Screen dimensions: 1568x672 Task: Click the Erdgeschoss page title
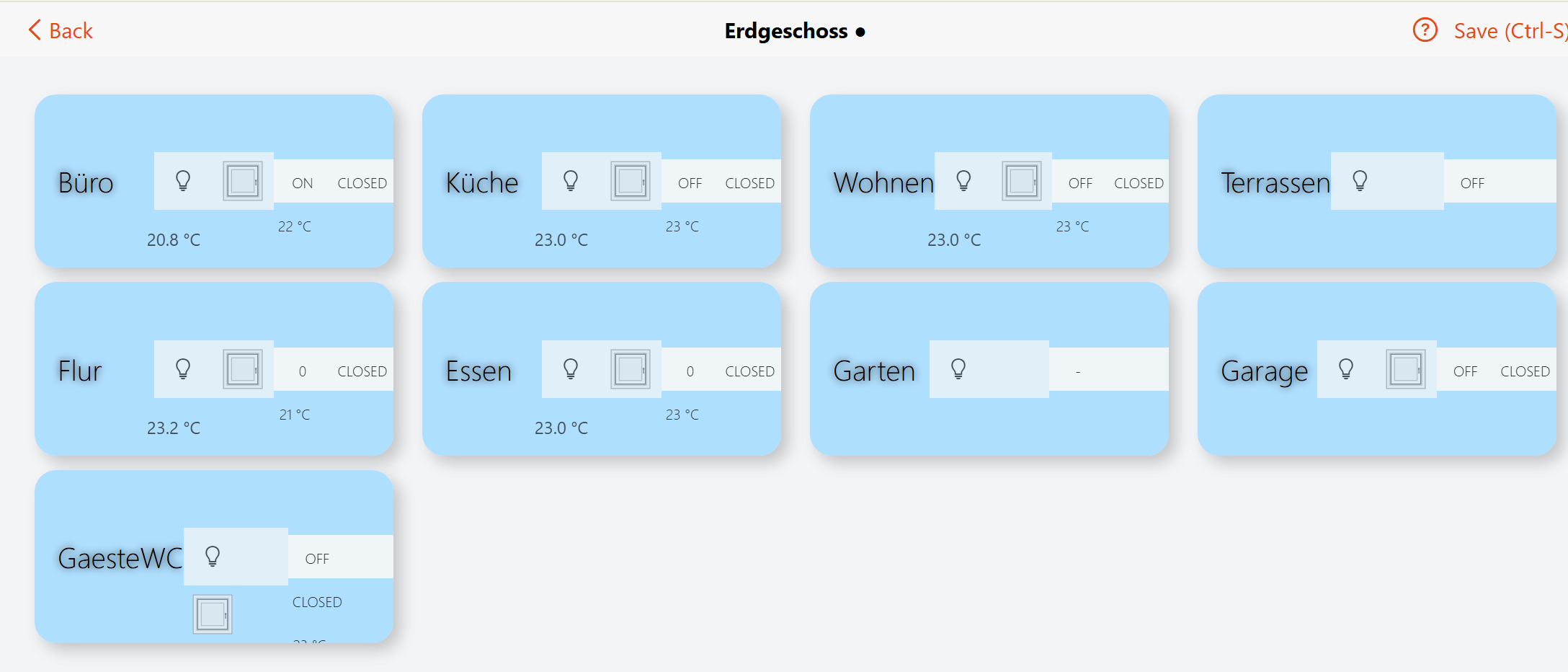tap(786, 31)
